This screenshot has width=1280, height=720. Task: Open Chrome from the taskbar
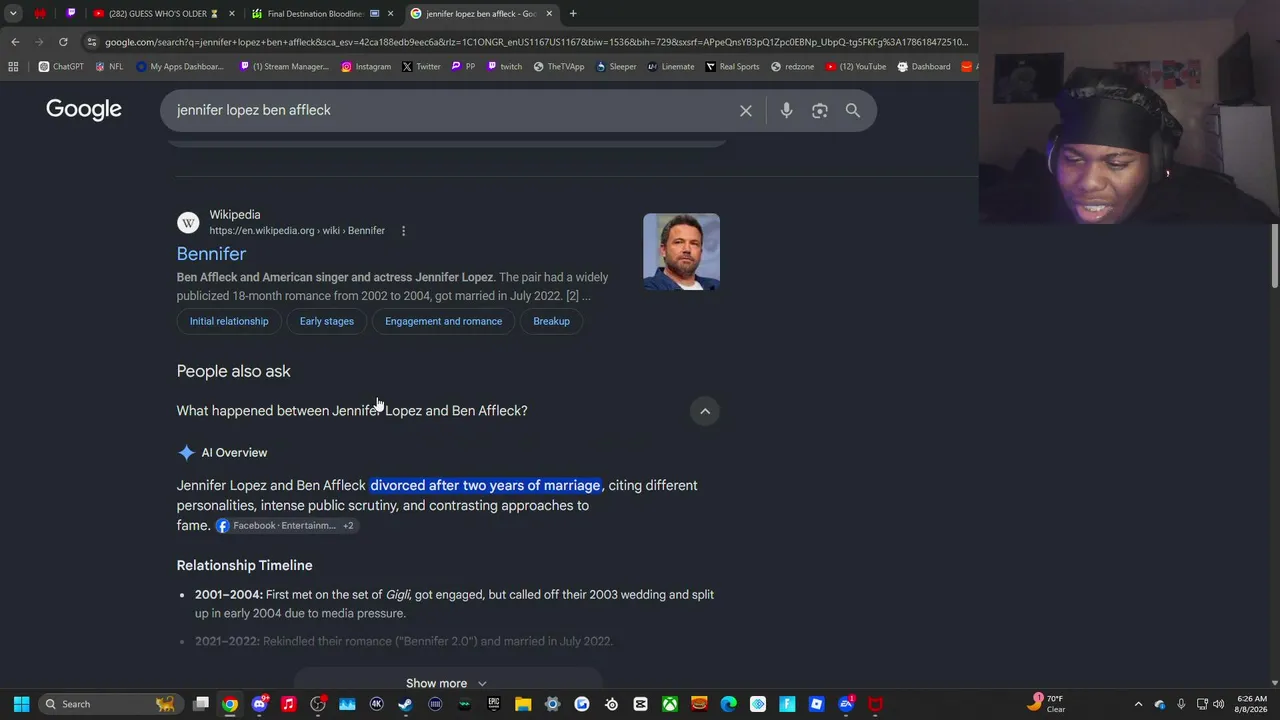(230, 704)
